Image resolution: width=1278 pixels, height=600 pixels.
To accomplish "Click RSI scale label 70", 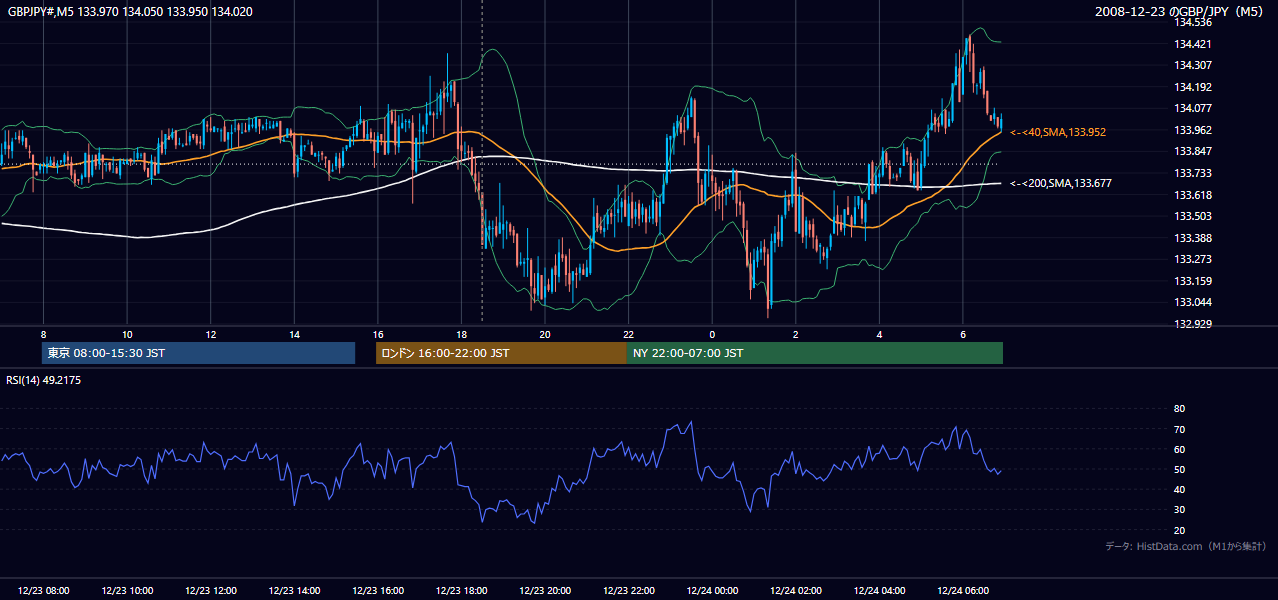I will [x=1179, y=429].
